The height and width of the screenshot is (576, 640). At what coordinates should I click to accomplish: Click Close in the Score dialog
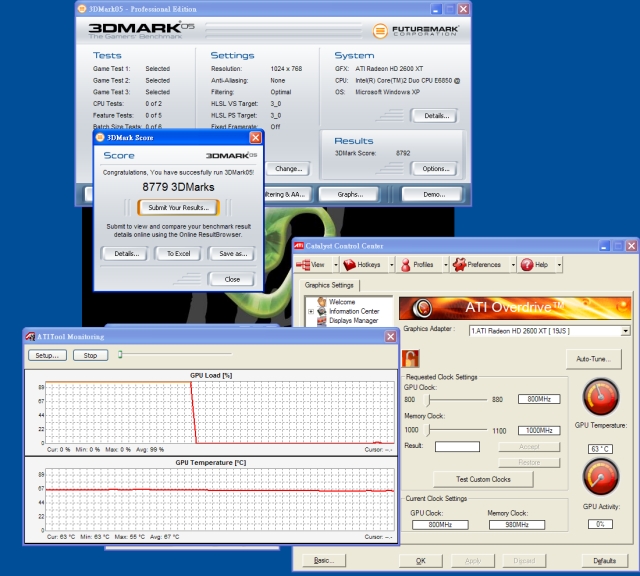(232, 279)
